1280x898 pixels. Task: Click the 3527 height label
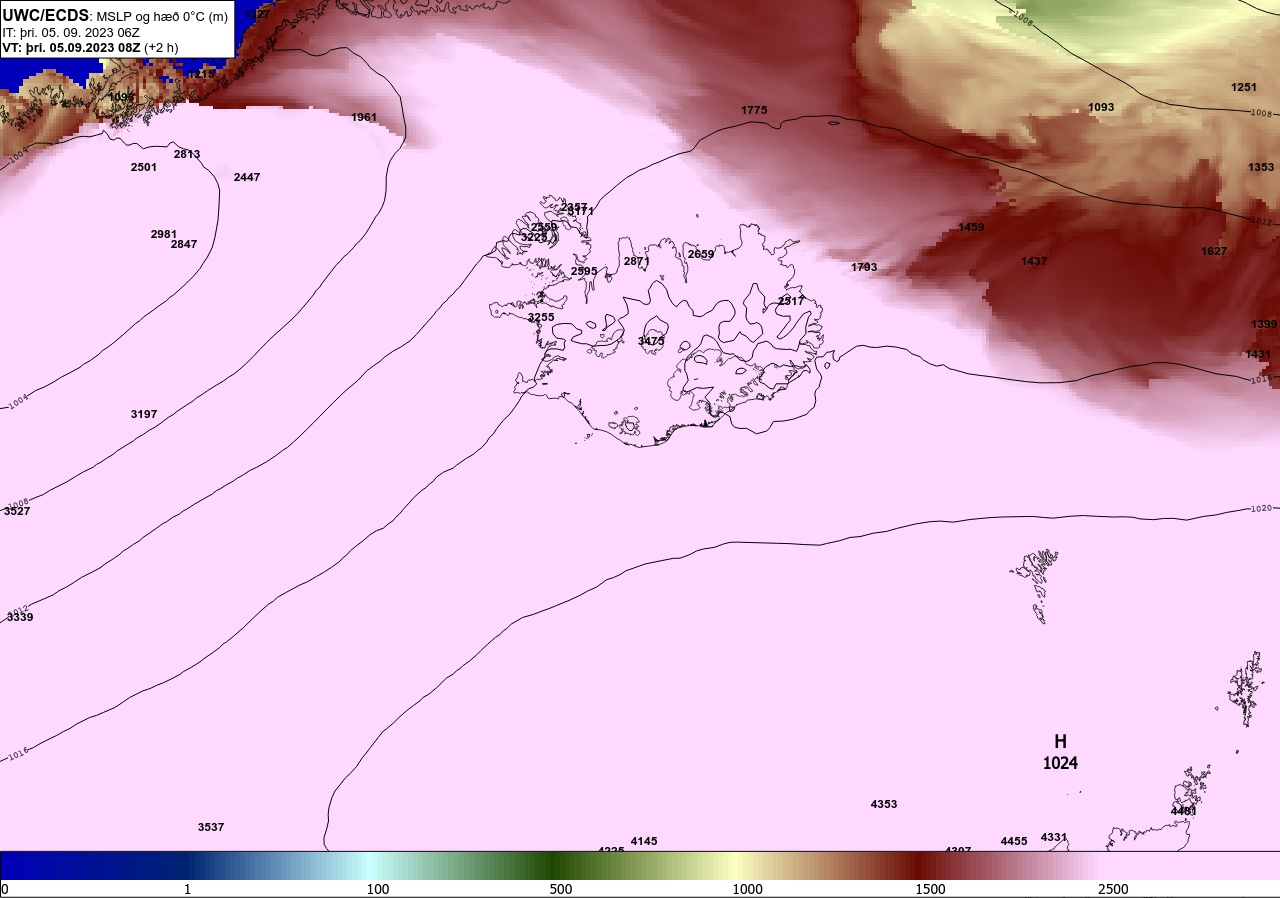(17, 511)
